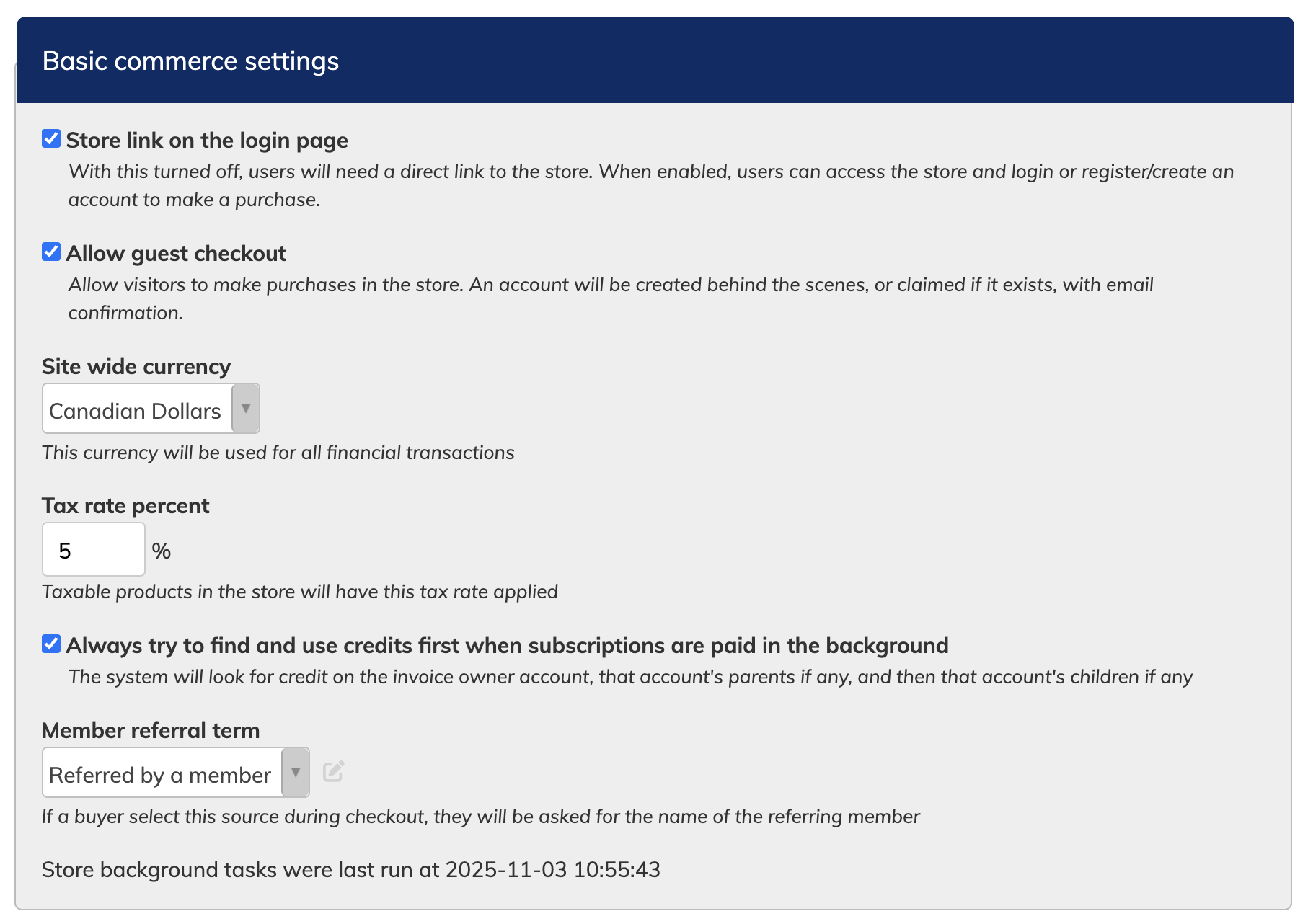The image size is (1308, 924).
Task: Click the percent symbol beside the tax field
Action: pos(162,551)
